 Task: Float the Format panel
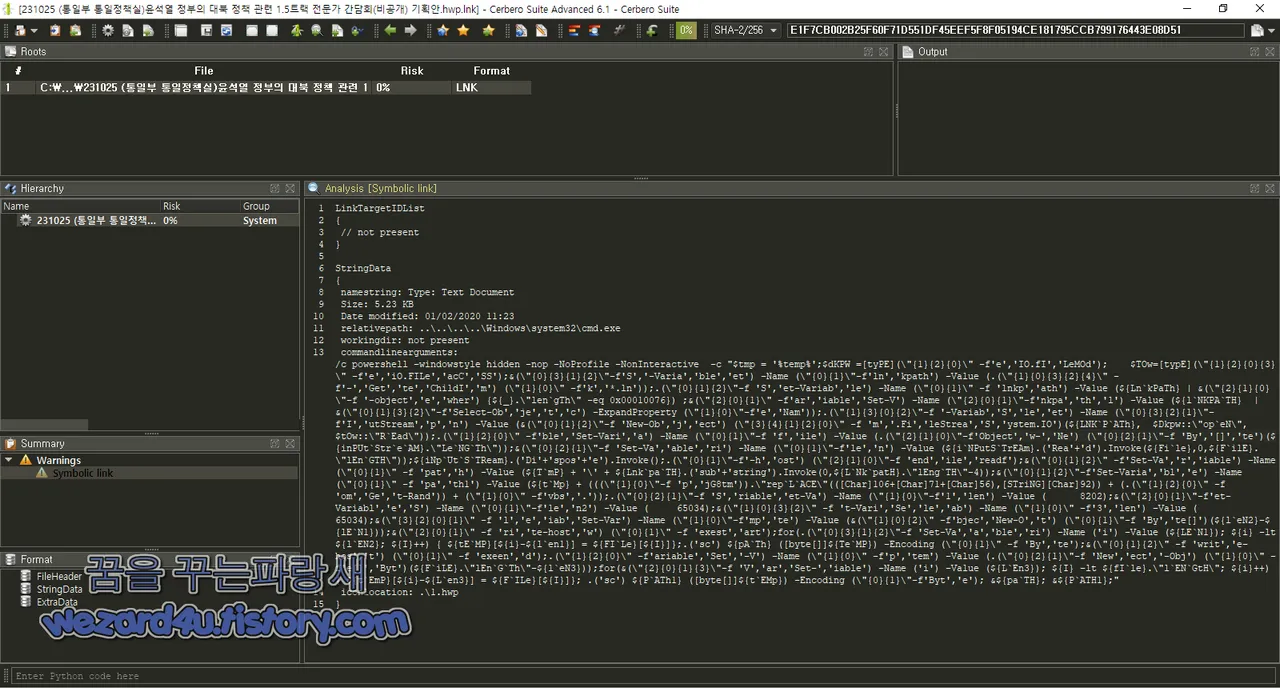(274, 559)
